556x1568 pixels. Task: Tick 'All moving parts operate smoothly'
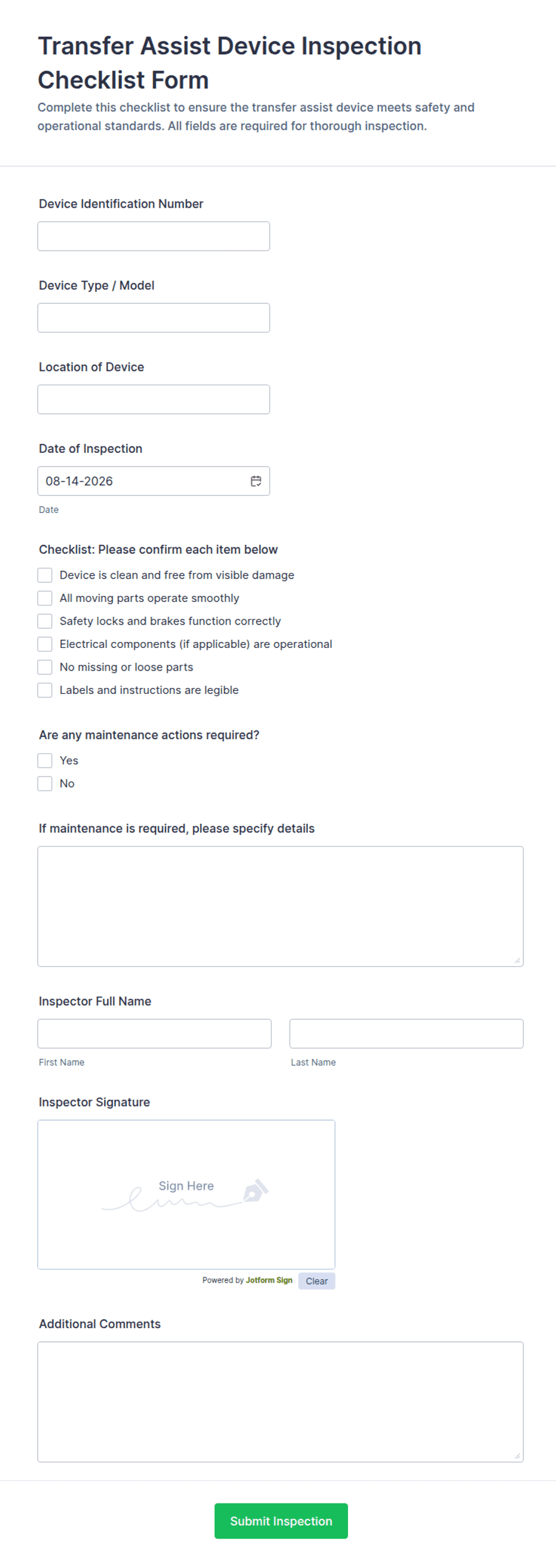click(45, 598)
